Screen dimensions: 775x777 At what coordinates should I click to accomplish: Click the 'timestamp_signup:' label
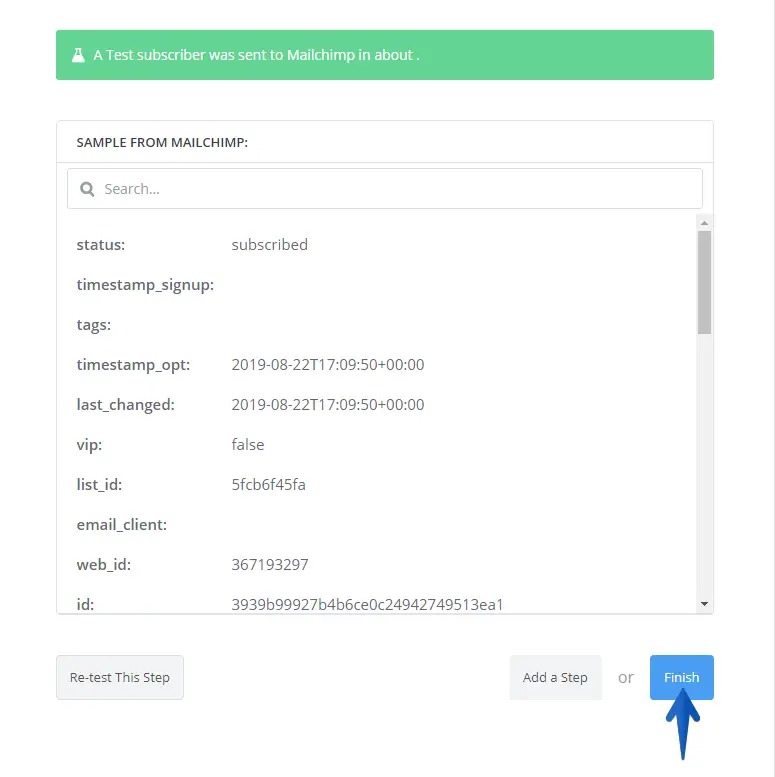click(145, 285)
